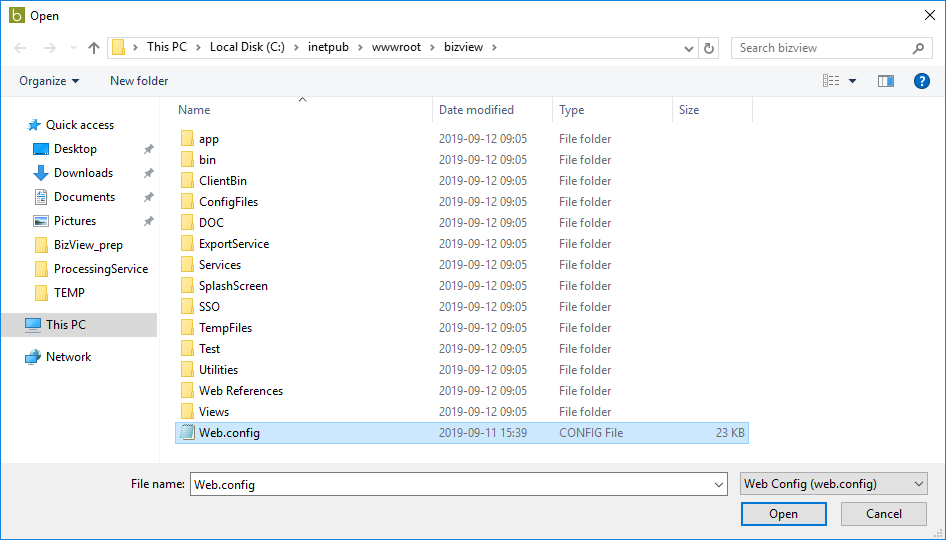
Task: Jump to inetpub in the path
Action: 328,47
